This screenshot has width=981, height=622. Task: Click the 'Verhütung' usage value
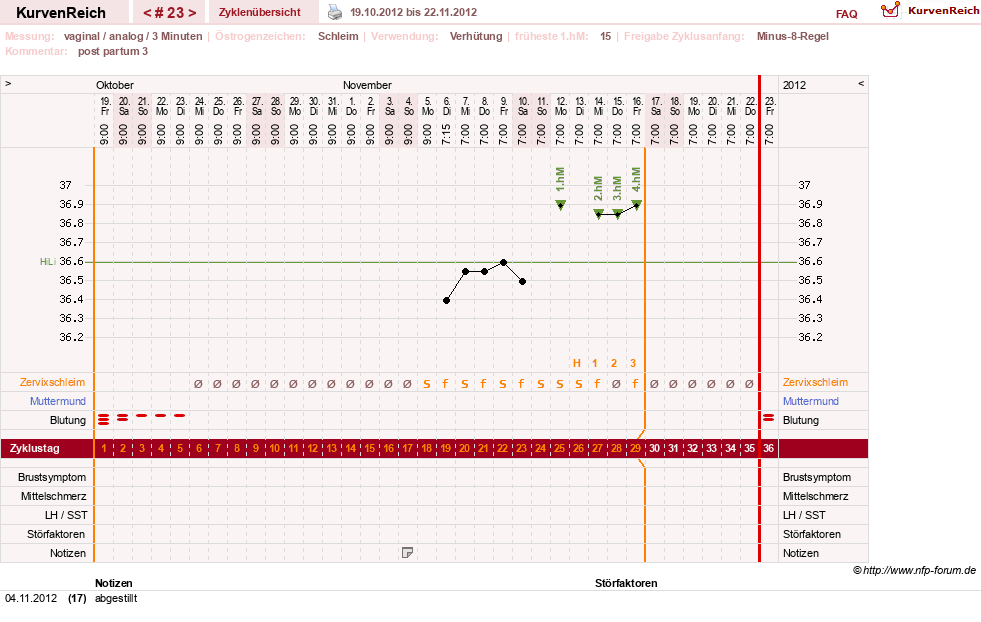(476, 36)
